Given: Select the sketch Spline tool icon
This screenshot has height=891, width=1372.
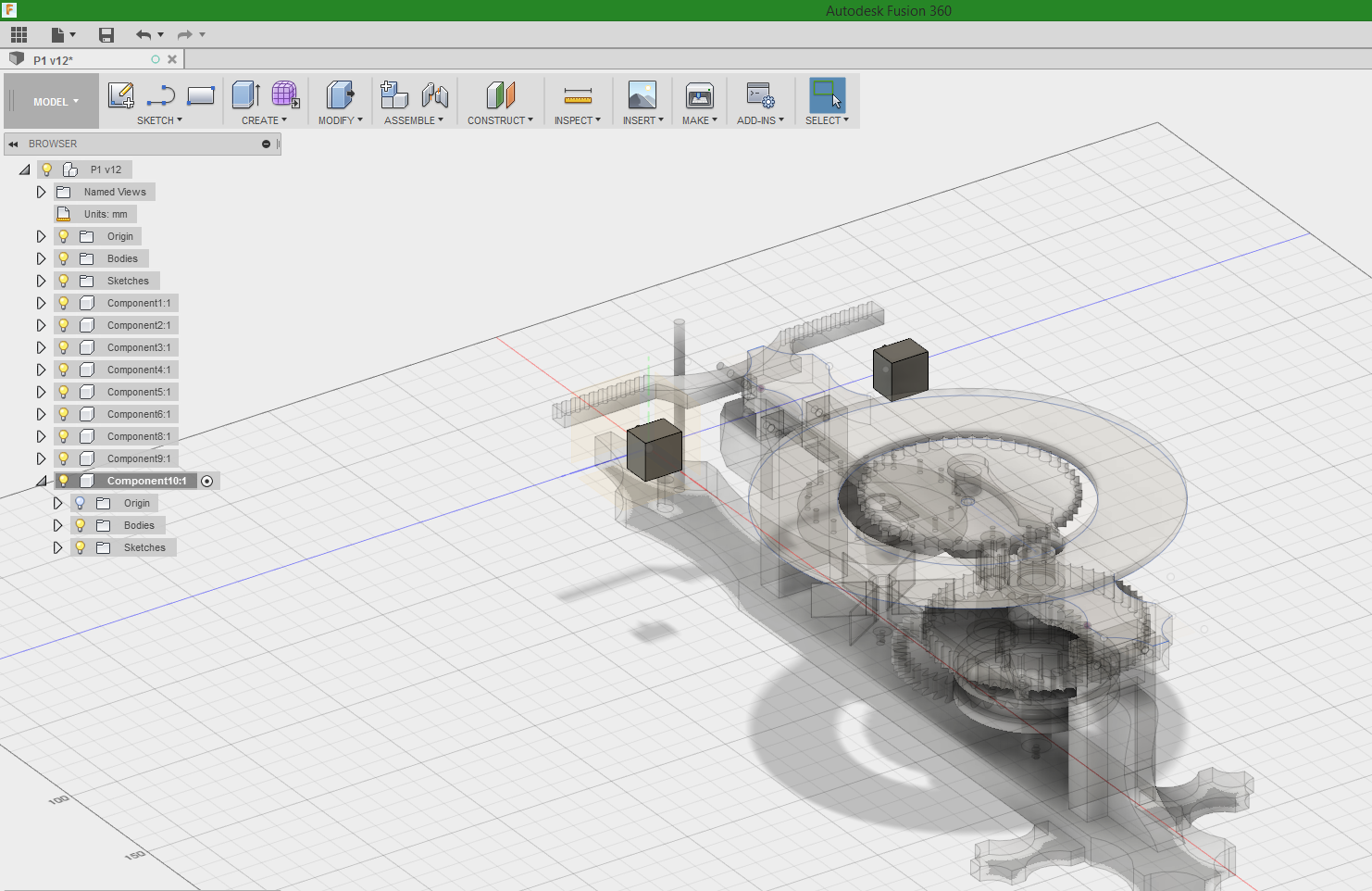Looking at the screenshot, I should (161, 95).
